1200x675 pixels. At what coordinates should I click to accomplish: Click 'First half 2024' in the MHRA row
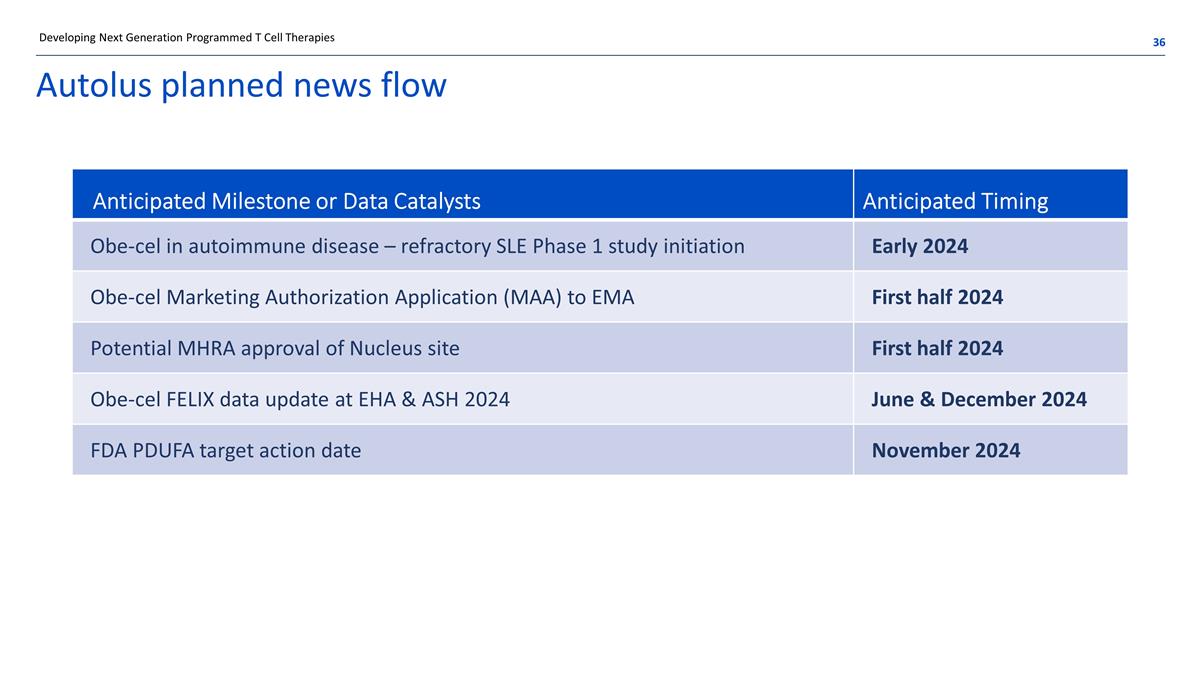(937, 349)
